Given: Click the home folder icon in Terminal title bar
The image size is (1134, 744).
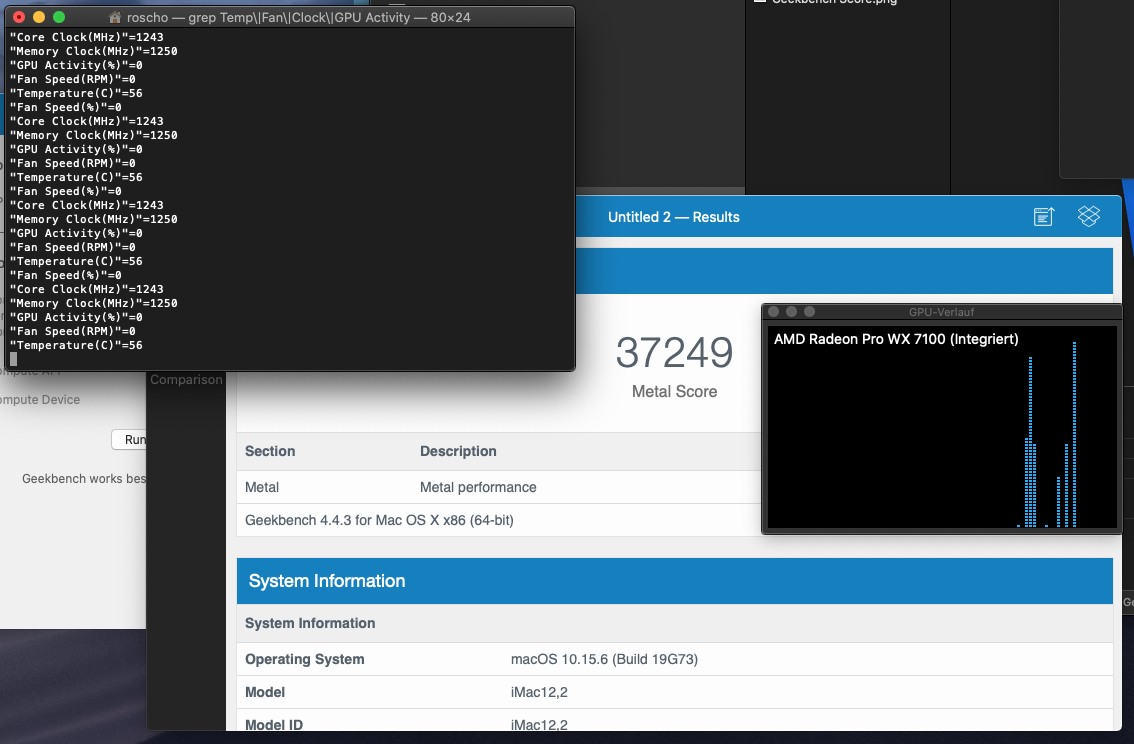Looking at the screenshot, I should (115, 17).
